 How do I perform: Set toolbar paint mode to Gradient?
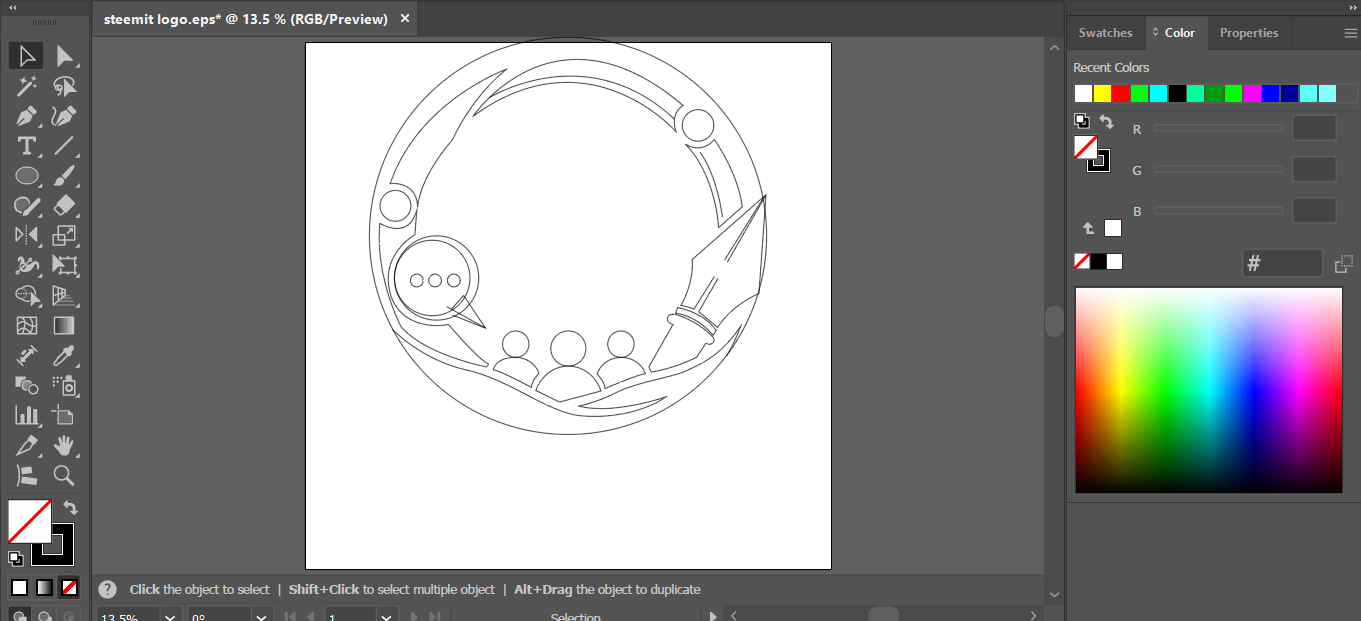pyautogui.click(x=45, y=587)
